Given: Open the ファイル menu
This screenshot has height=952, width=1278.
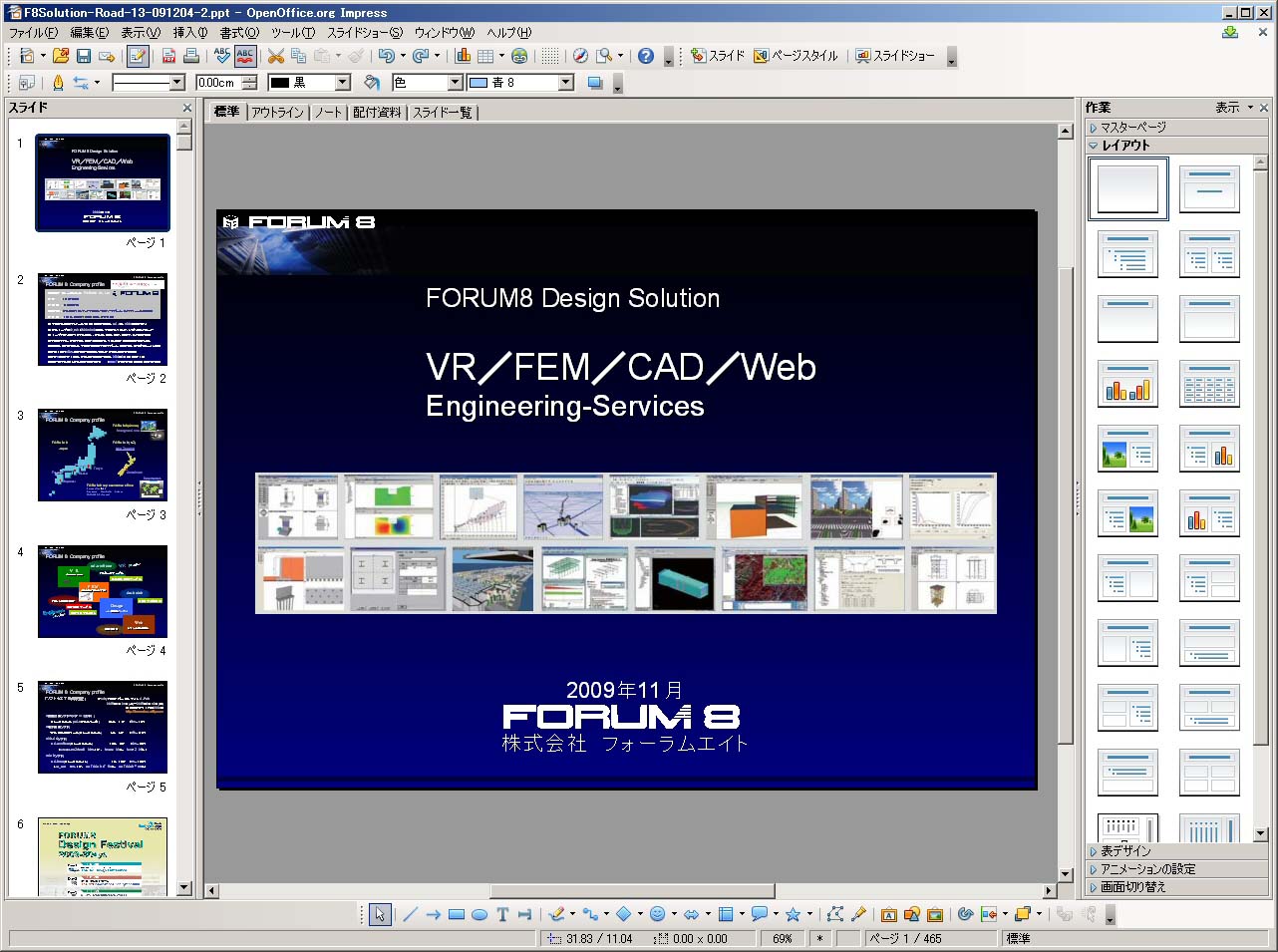Looking at the screenshot, I should coord(34,33).
